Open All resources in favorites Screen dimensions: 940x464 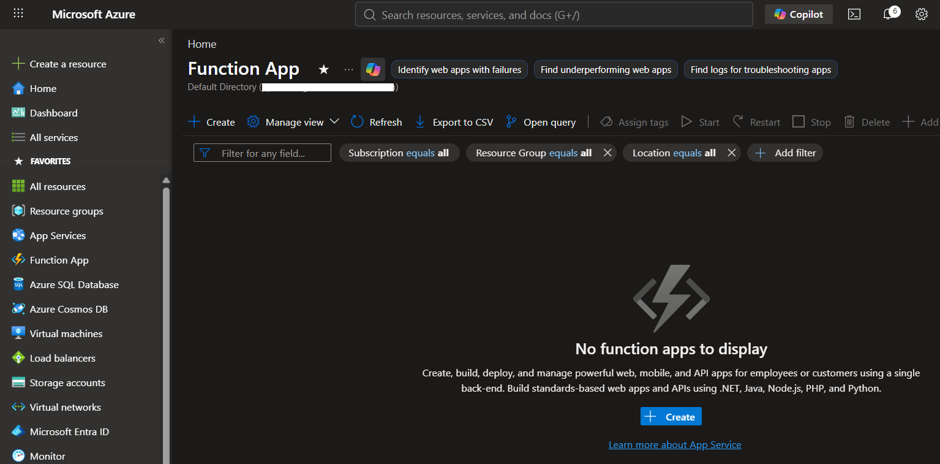(x=49, y=187)
